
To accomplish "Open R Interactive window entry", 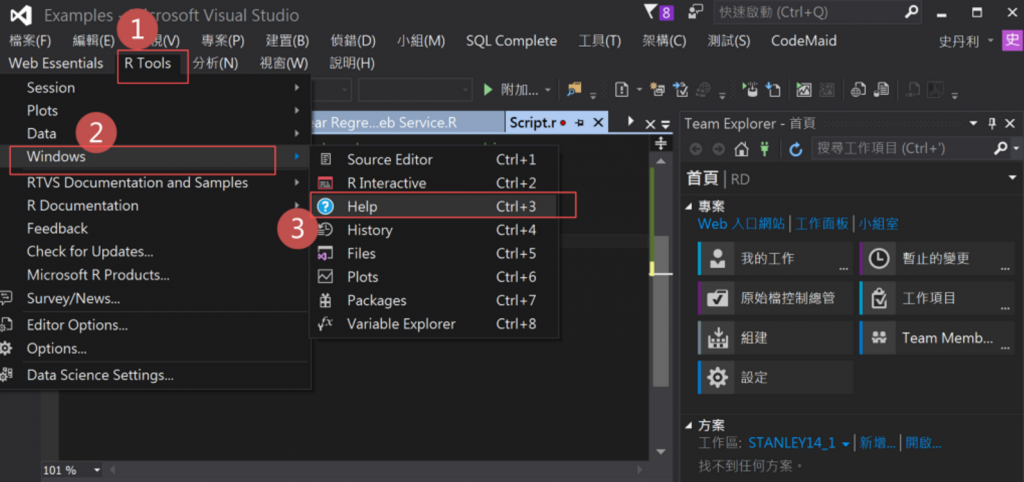I will 434,183.
